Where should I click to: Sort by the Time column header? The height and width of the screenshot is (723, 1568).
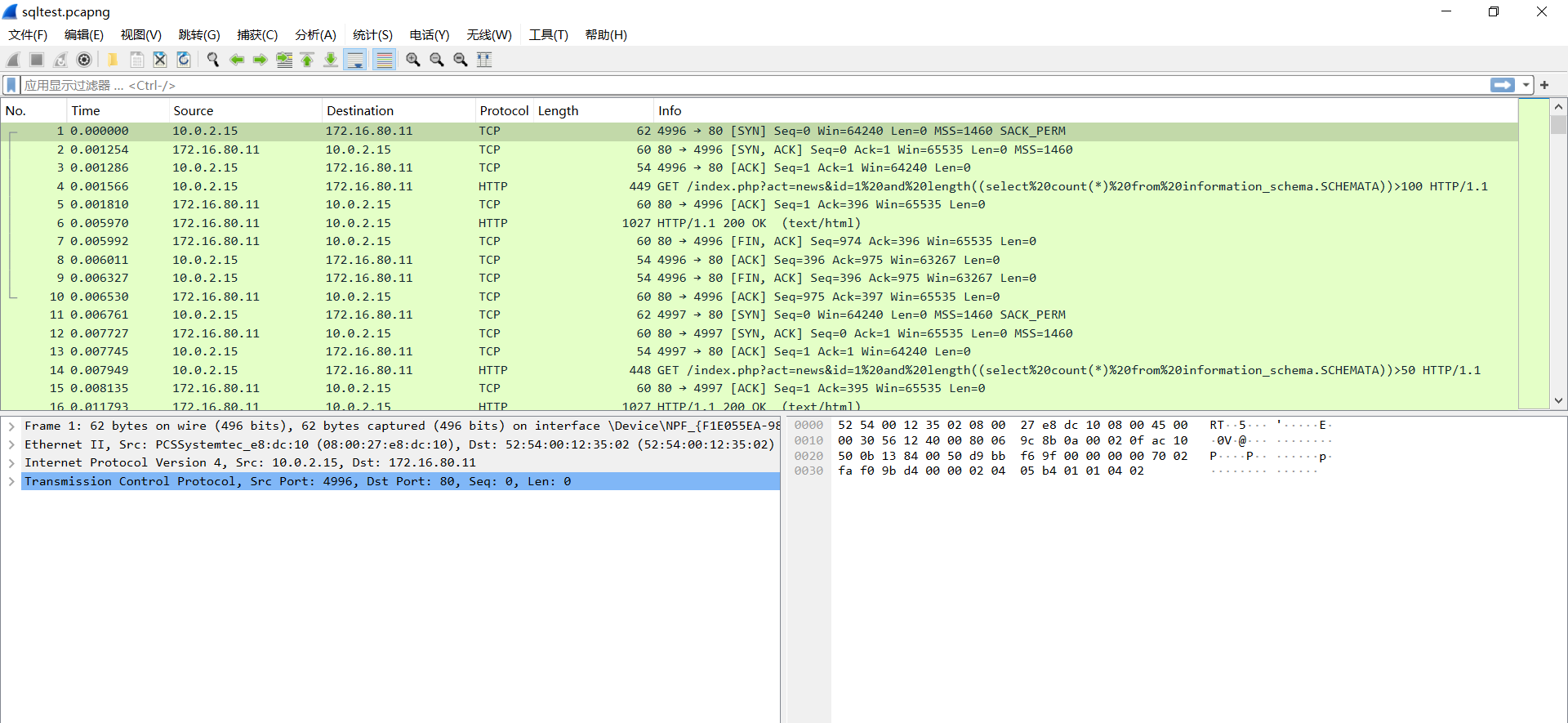(118, 110)
